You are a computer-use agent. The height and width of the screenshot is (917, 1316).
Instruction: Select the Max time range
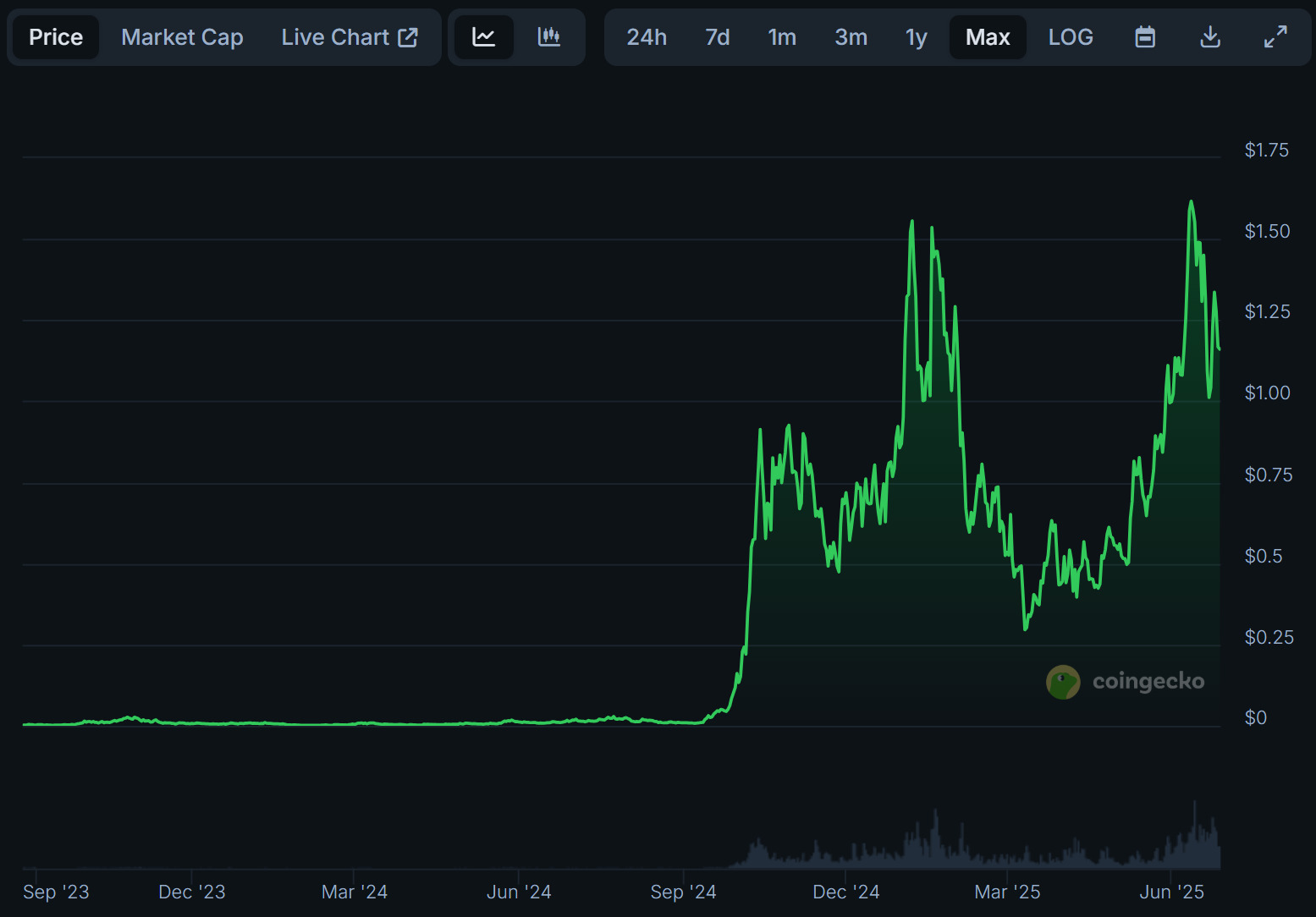coord(988,37)
